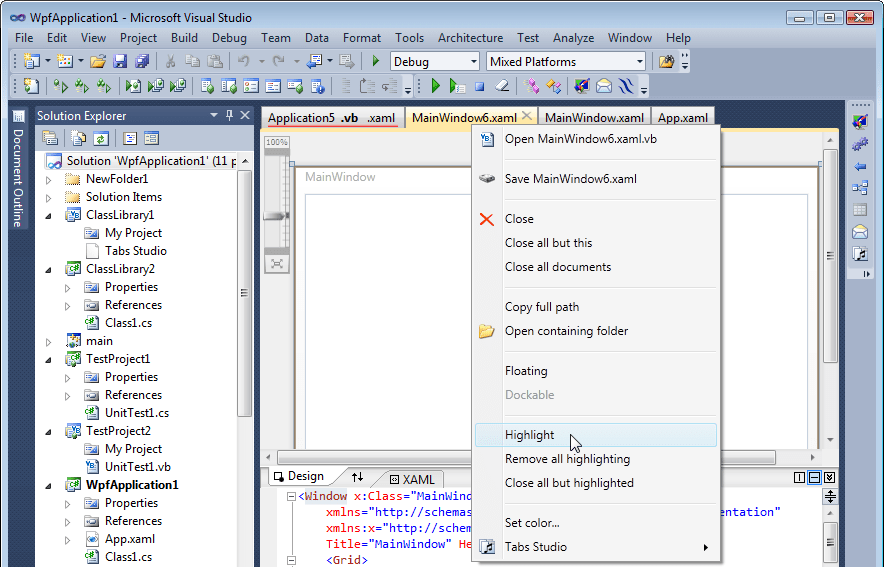Switch to the MainWindow.xaml tab
This screenshot has width=884, height=567.
tap(594, 118)
